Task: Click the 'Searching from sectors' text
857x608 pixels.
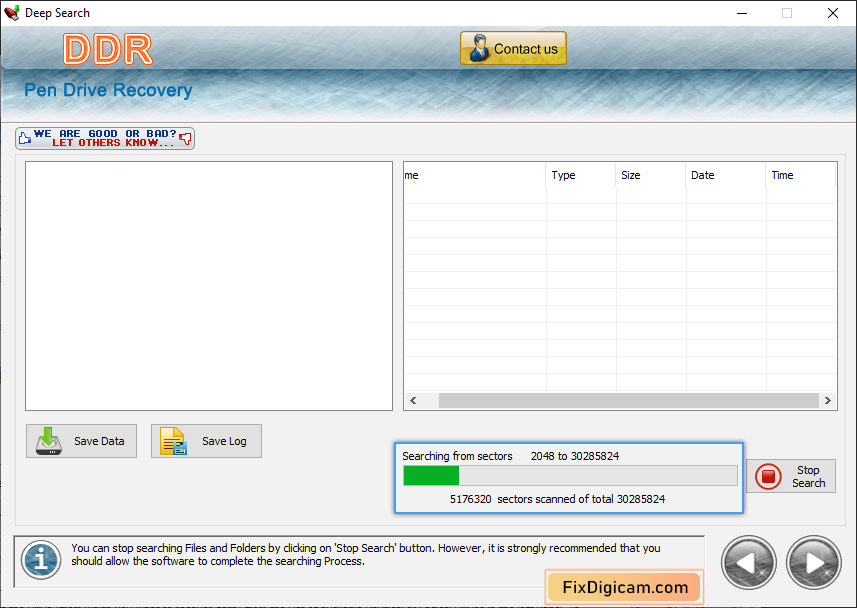Action: coord(457,456)
